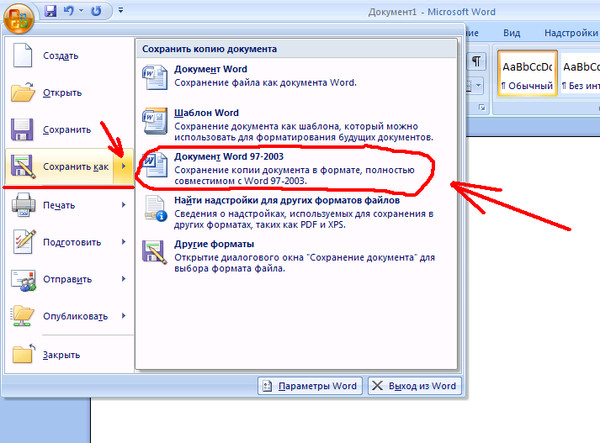Open the Customize Quick Access Toolbar dropdown

click(121, 10)
